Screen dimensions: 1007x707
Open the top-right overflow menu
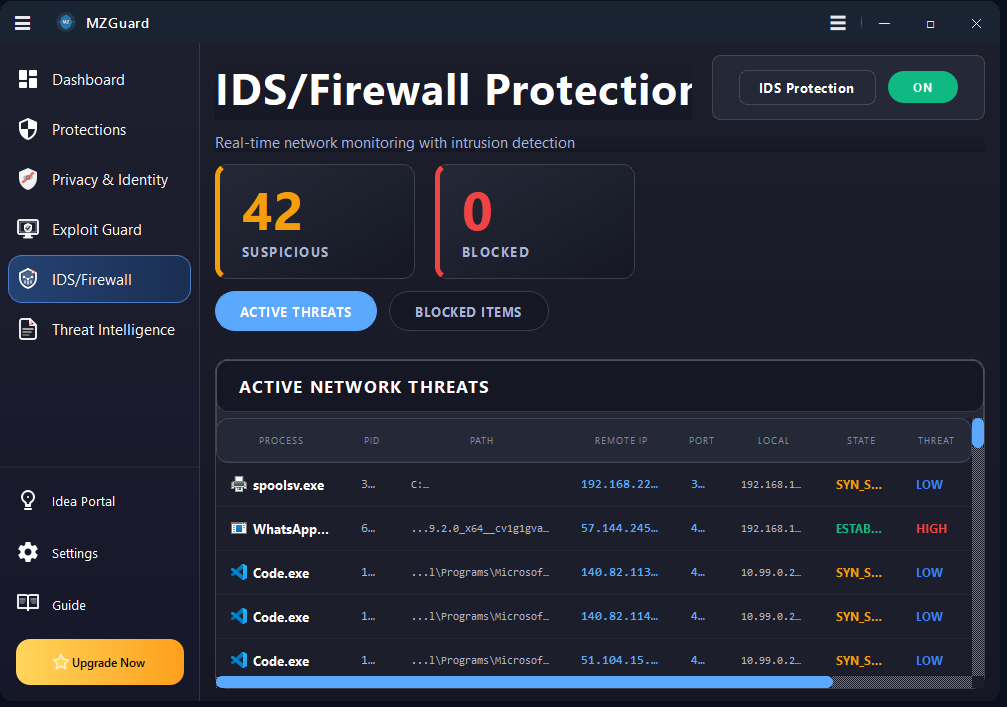point(838,22)
